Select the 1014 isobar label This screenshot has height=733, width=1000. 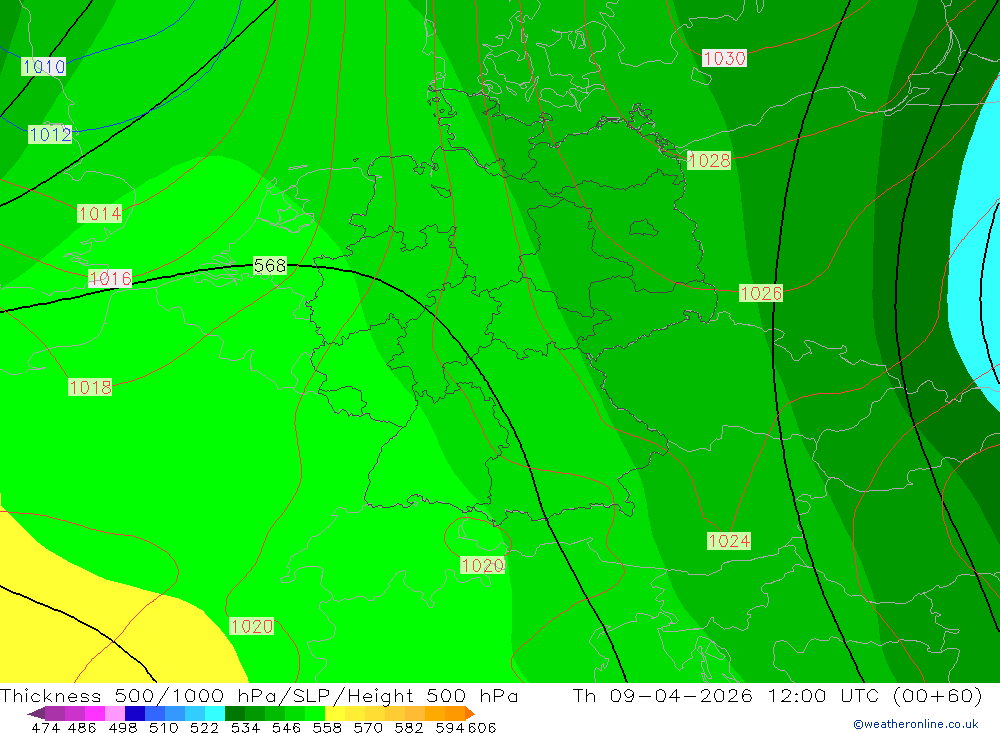point(99,214)
